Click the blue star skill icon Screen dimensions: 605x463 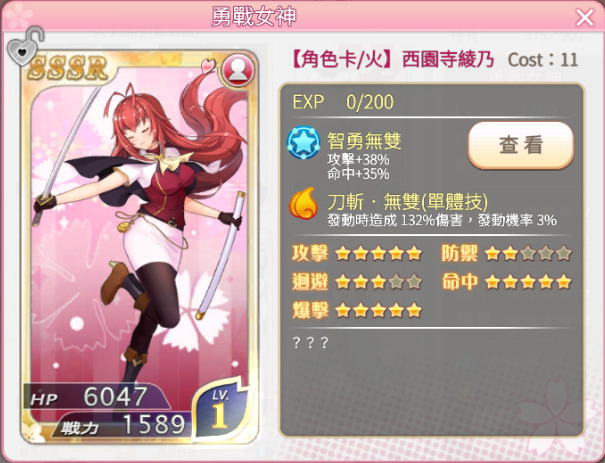click(304, 143)
